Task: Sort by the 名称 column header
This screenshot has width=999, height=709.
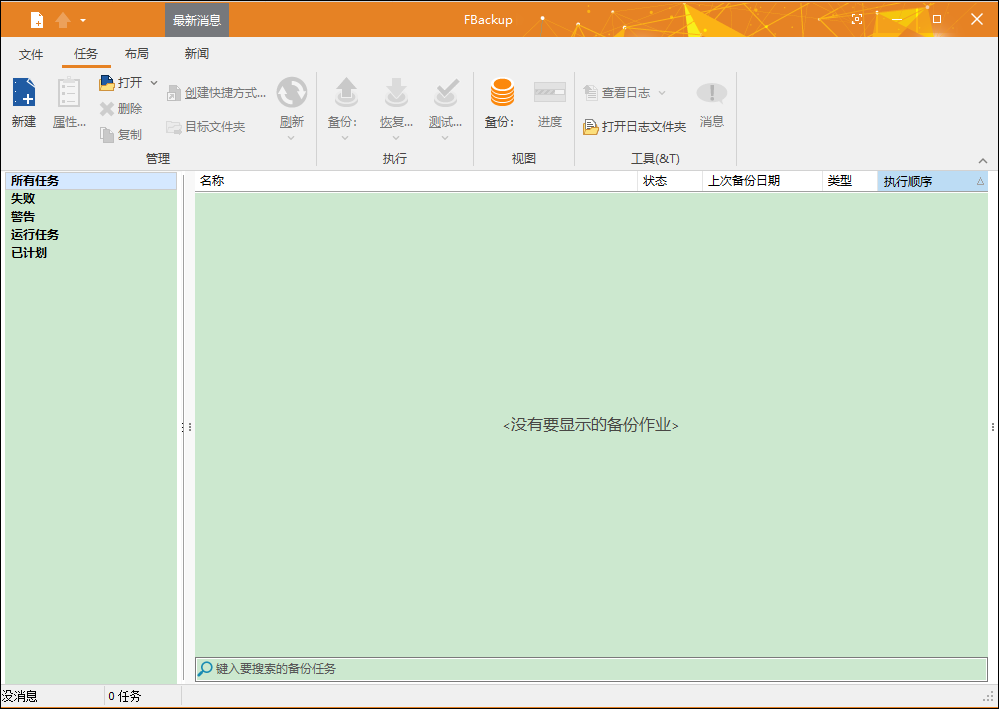Action: (416, 181)
